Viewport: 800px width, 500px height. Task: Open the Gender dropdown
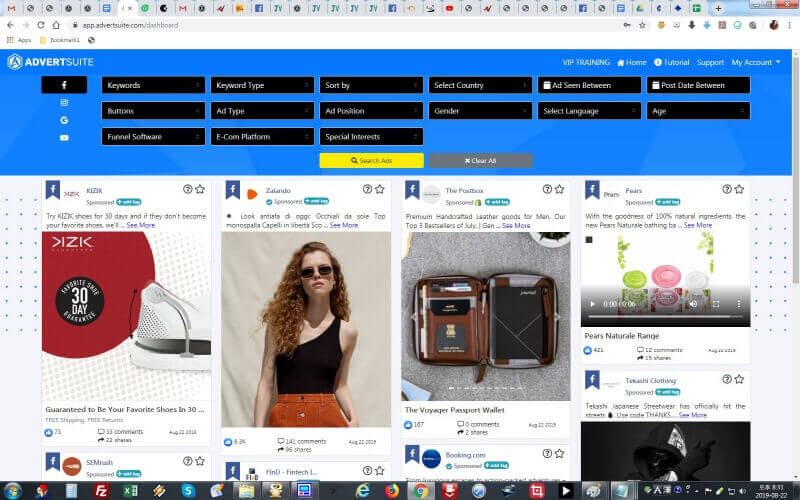pos(480,111)
